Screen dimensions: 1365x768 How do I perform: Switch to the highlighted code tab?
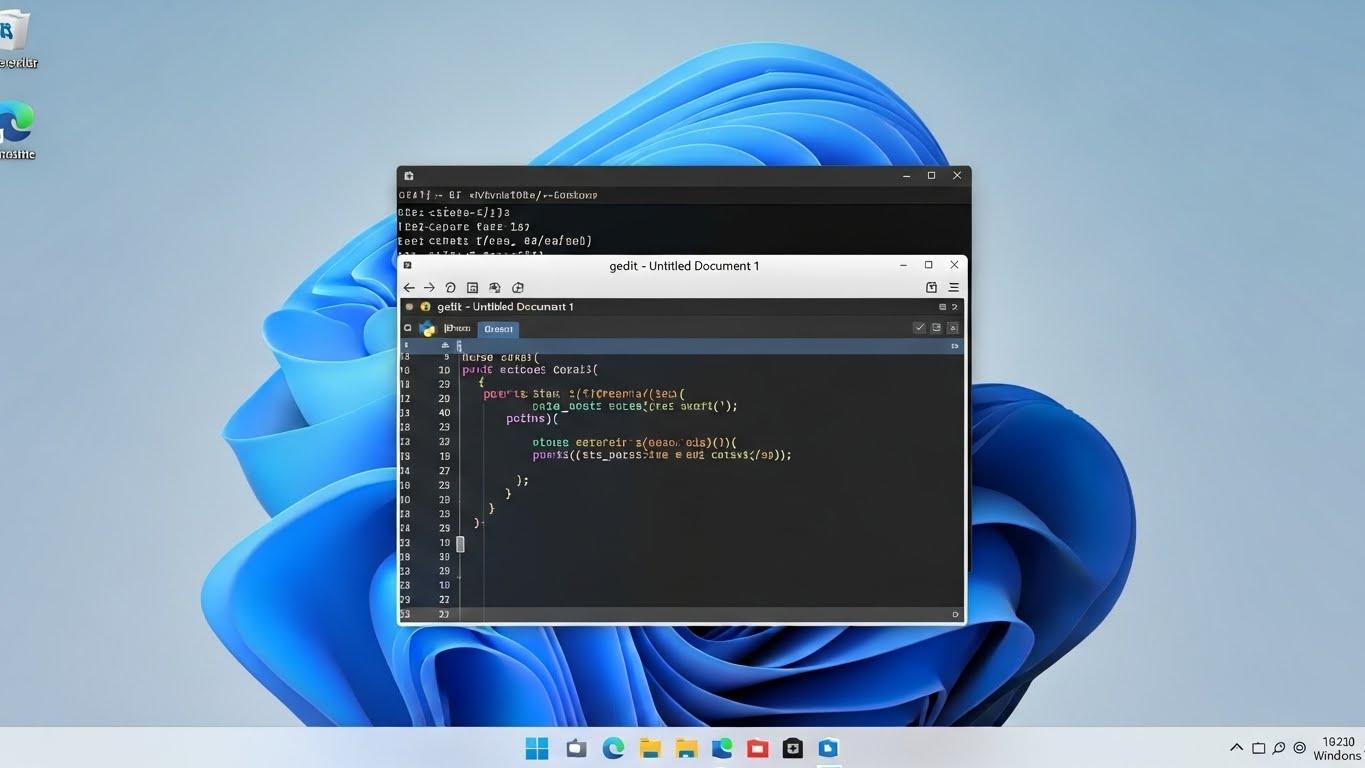point(498,328)
